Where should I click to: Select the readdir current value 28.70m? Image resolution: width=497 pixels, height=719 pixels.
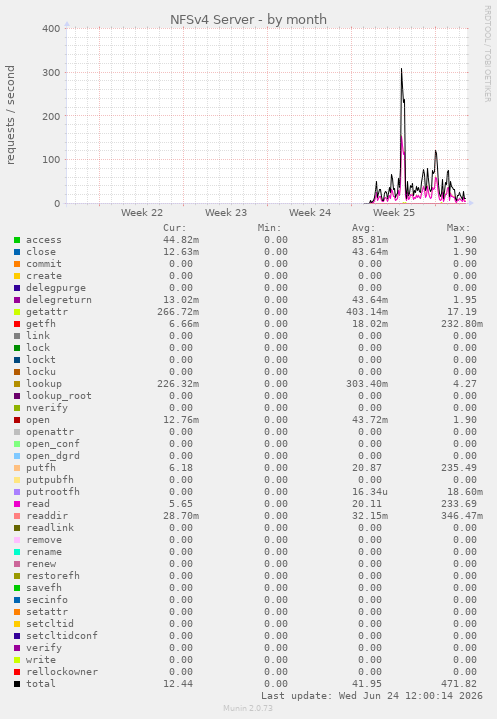181,516
